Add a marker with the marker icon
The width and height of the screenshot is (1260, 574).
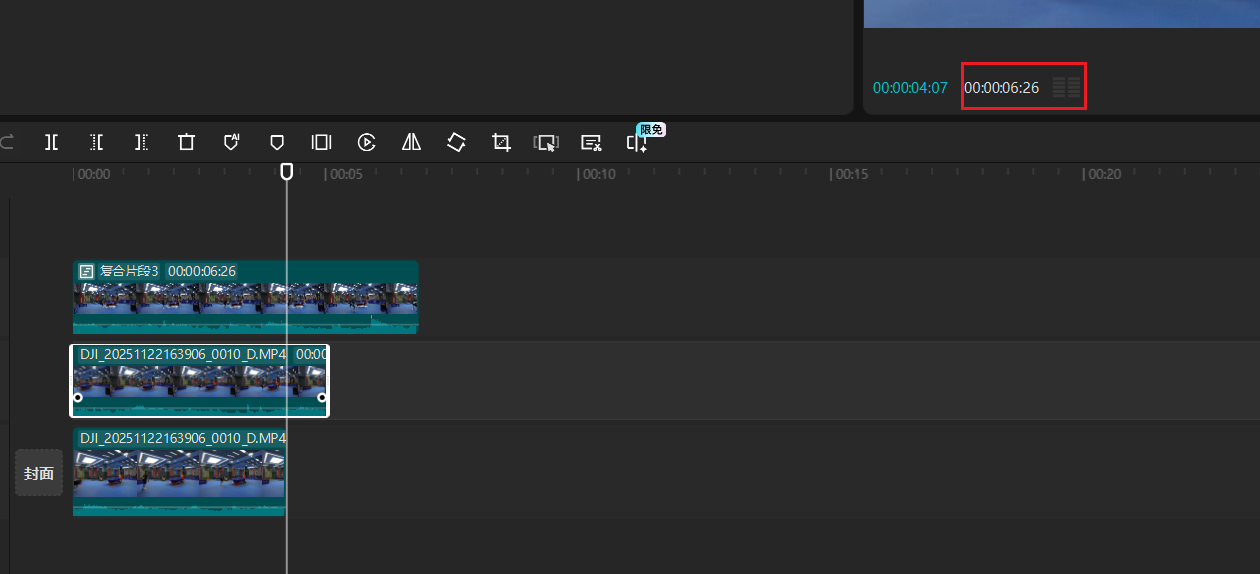[277, 142]
